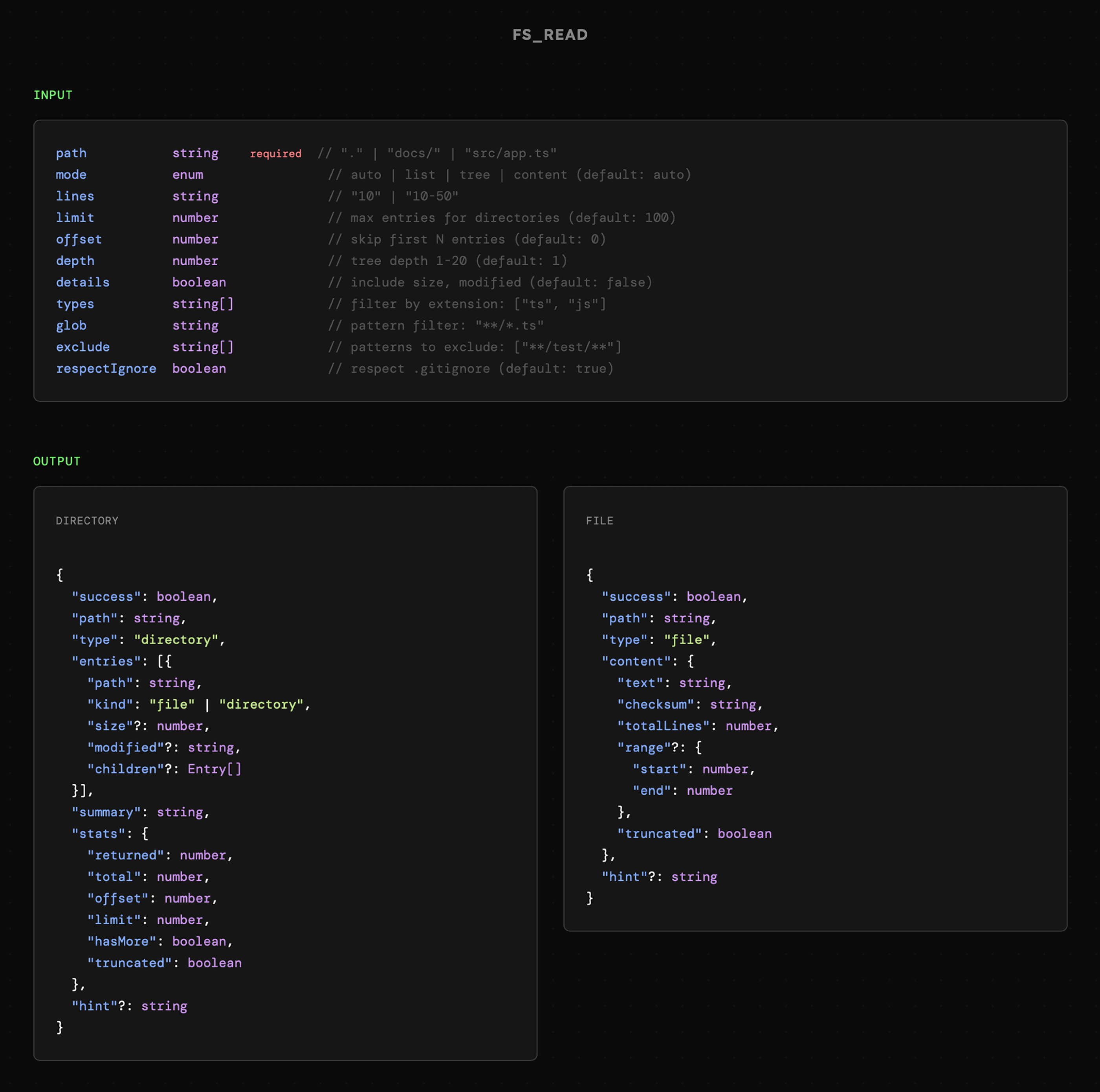The height and width of the screenshot is (1092, 1100).
Task: Select the OUTPUT section heading
Action: [56, 461]
